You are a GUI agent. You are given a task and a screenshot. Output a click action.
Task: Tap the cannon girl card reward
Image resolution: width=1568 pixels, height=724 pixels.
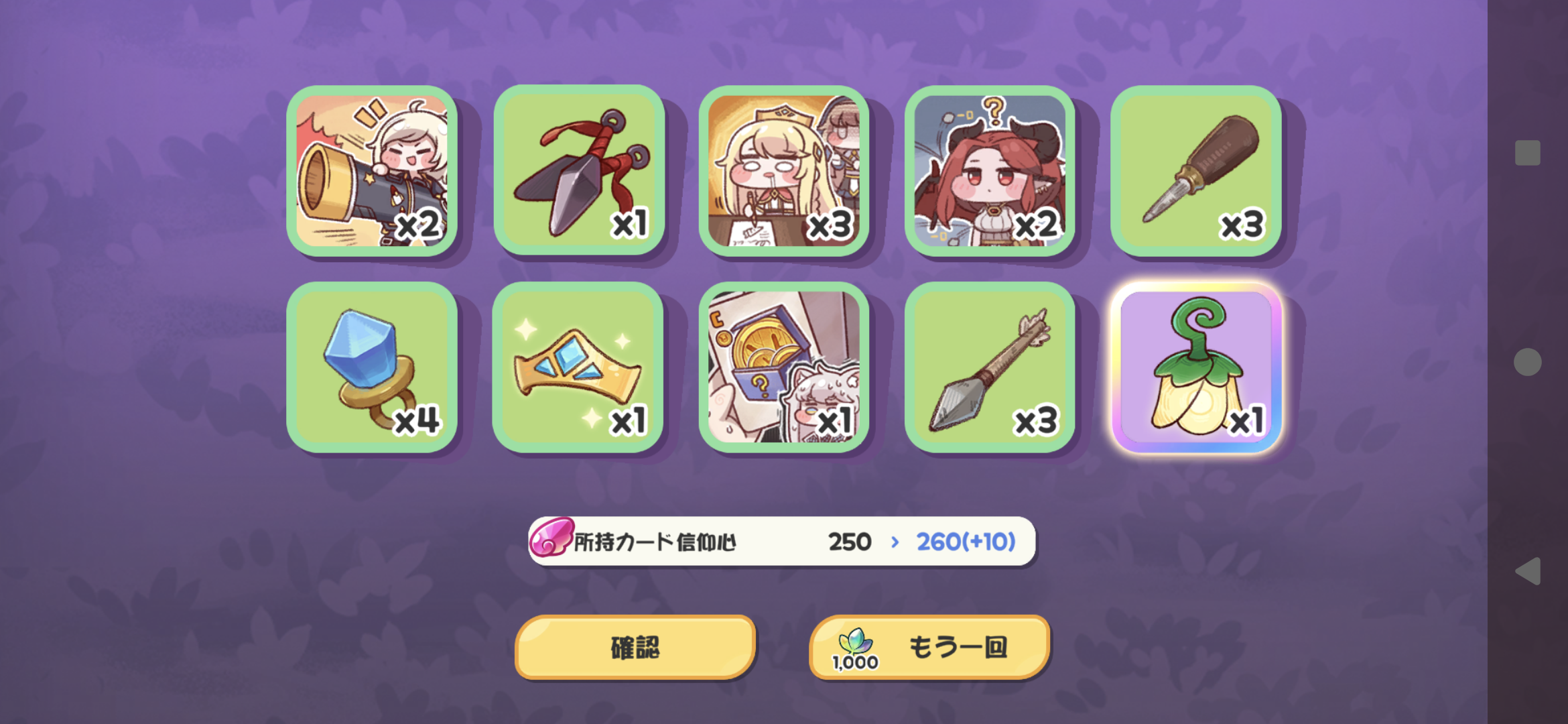372,171
